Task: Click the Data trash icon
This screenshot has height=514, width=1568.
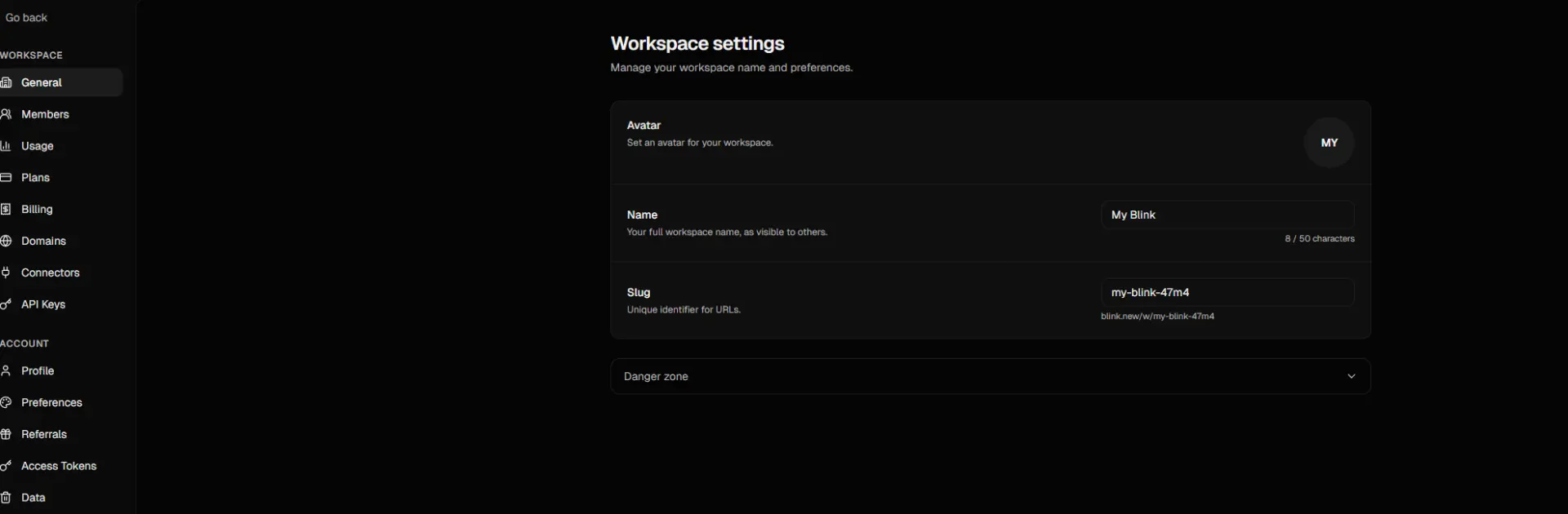Action: pos(5,498)
